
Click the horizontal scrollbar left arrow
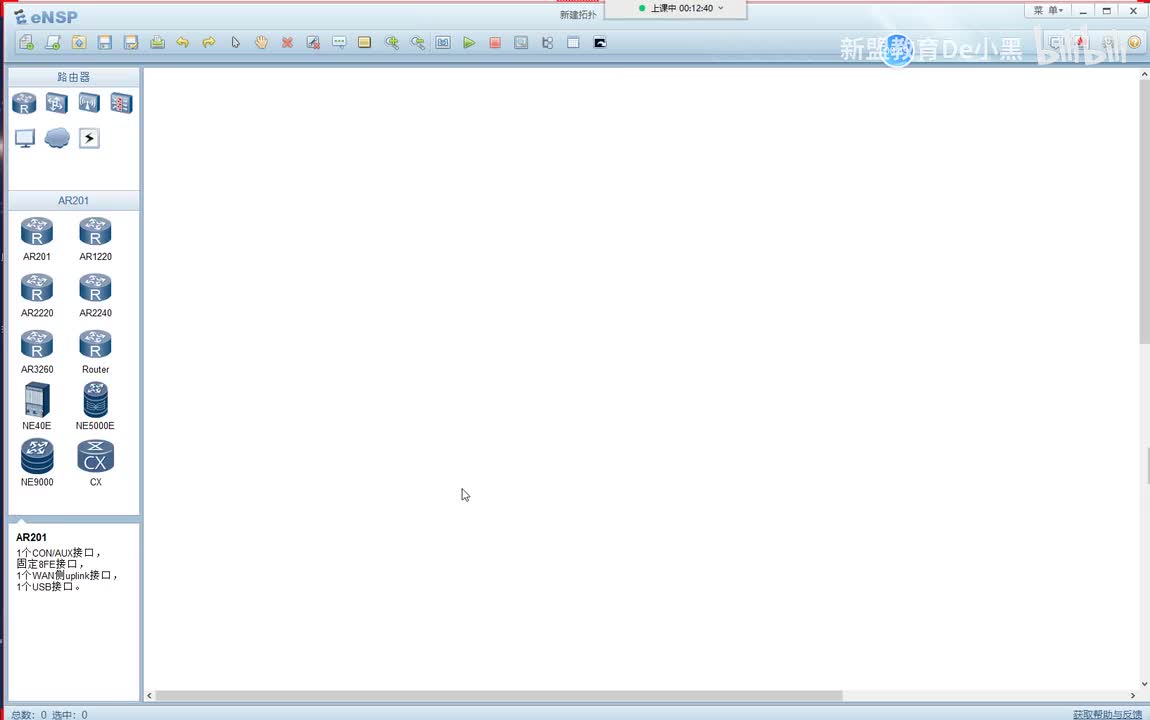coord(150,695)
